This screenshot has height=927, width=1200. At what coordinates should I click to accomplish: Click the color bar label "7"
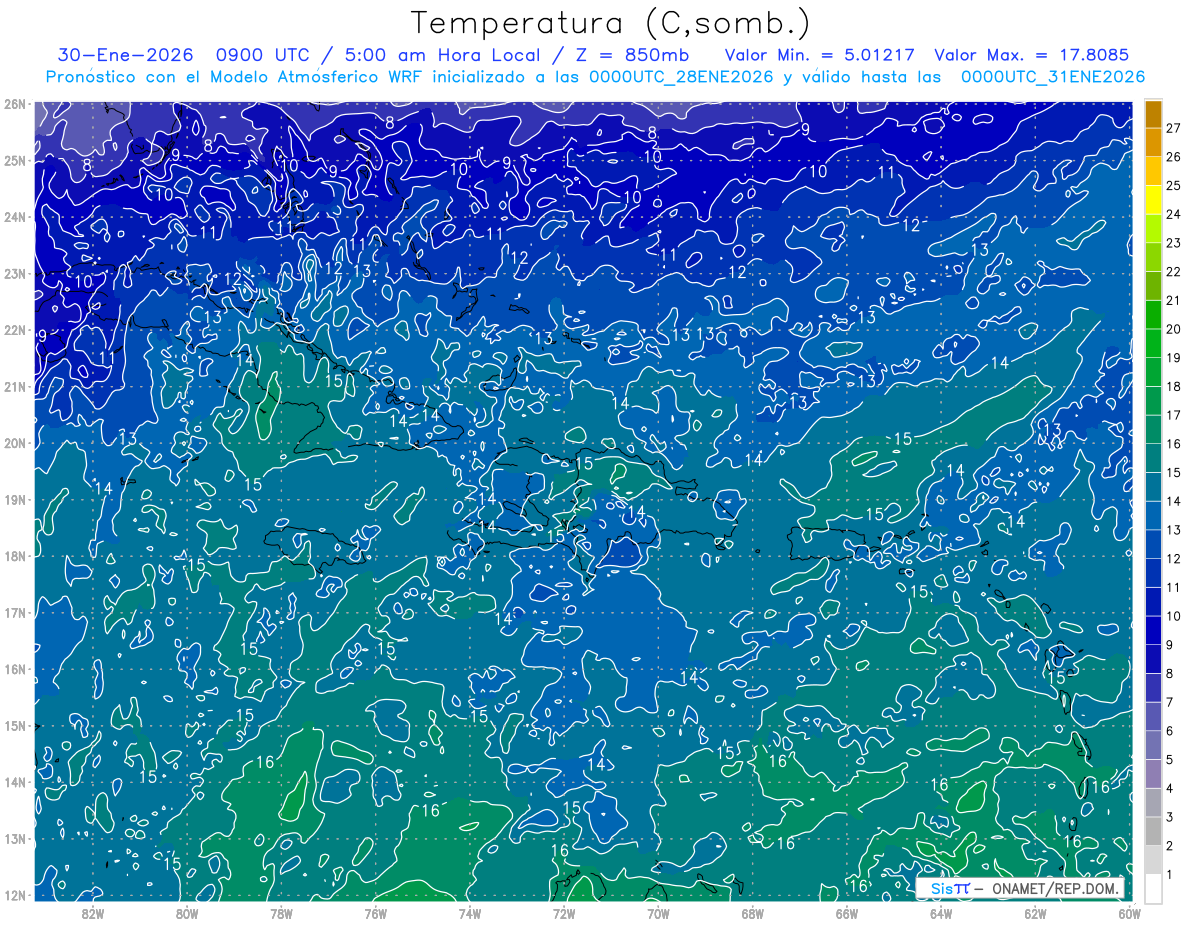click(1169, 703)
